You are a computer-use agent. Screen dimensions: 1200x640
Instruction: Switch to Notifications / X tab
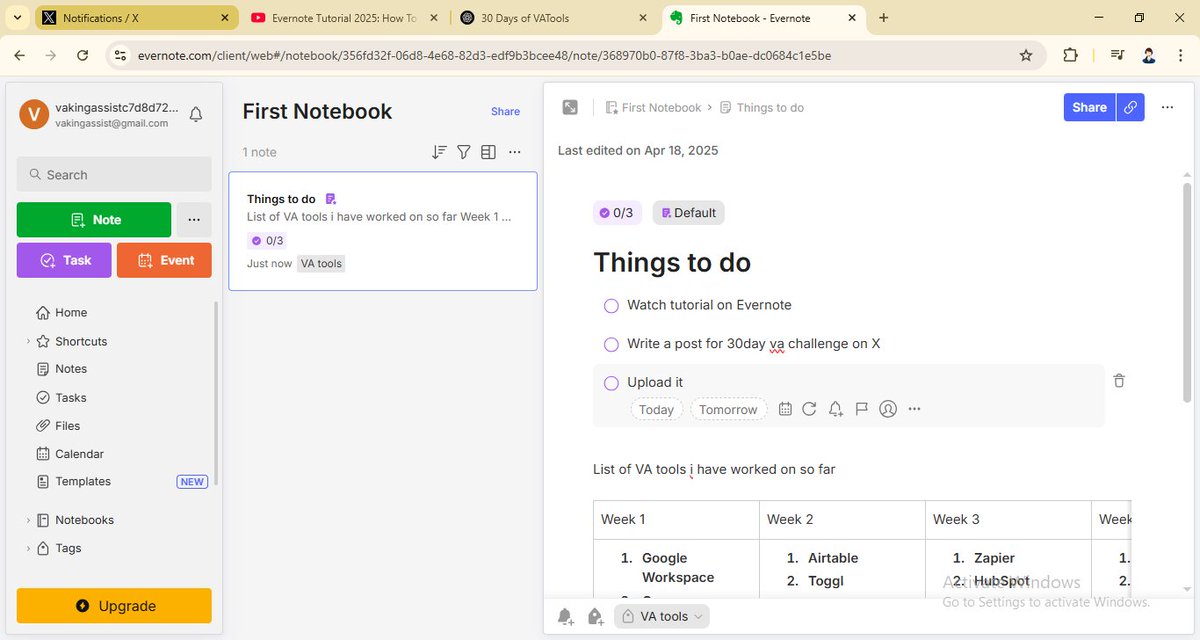[136, 18]
